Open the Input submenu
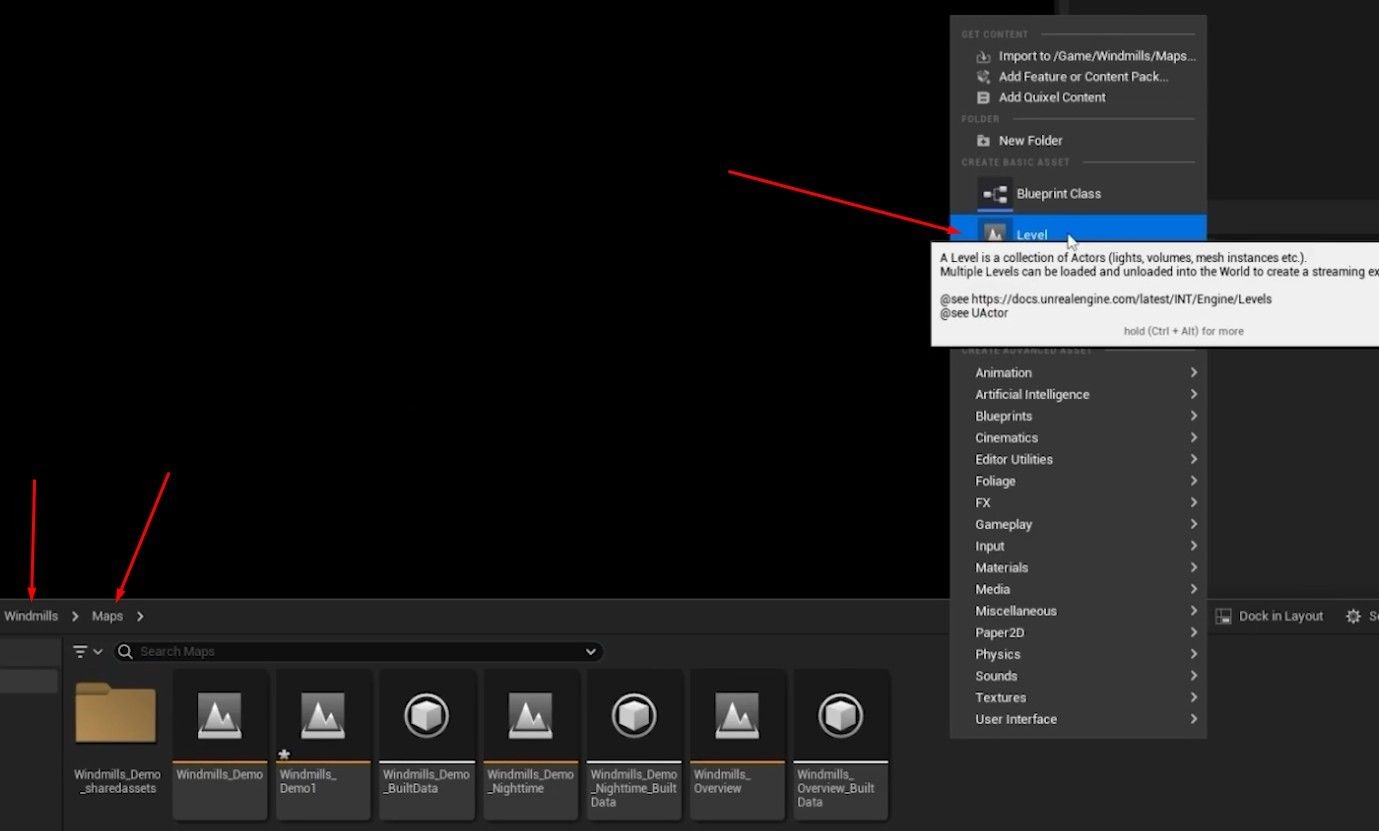1379x831 pixels. [x=1078, y=547]
